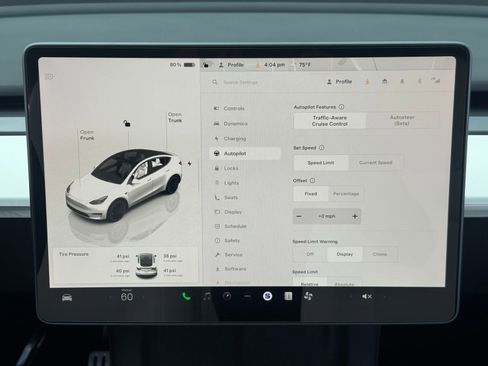Open Profile in the top status bar
The image size is (488, 366).
tap(231, 65)
